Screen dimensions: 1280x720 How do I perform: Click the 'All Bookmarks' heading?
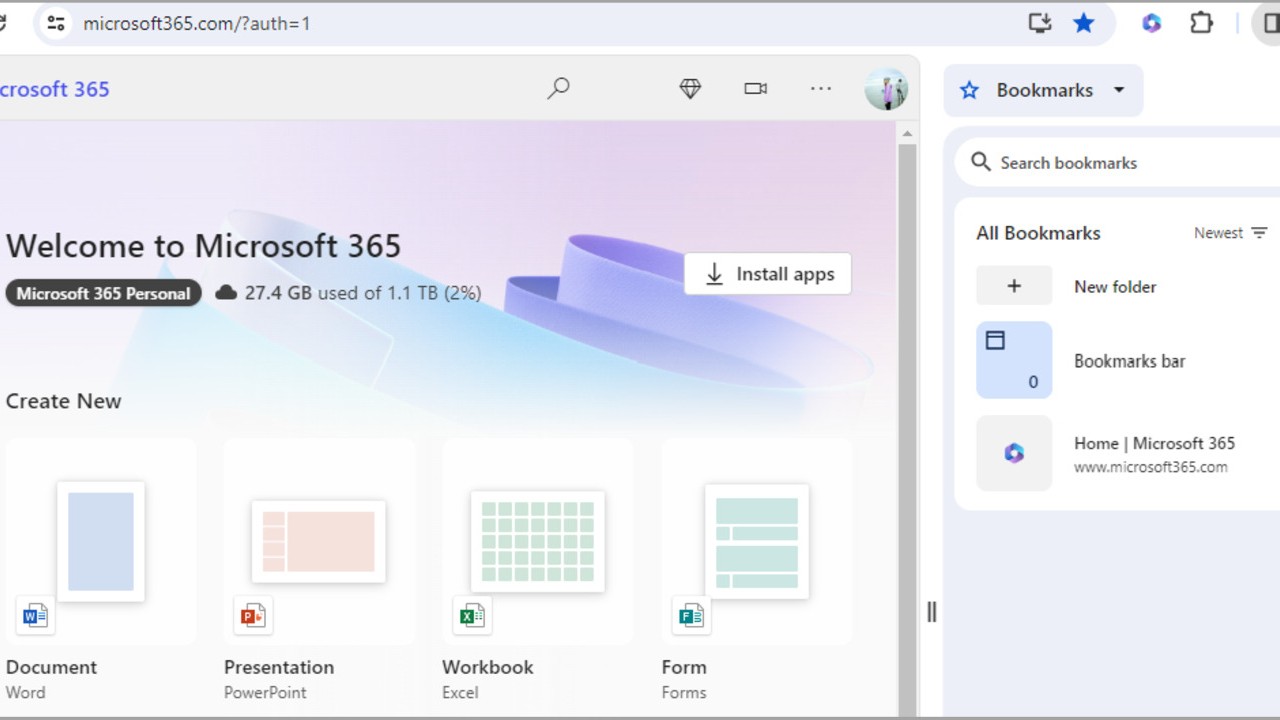coord(1038,233)
